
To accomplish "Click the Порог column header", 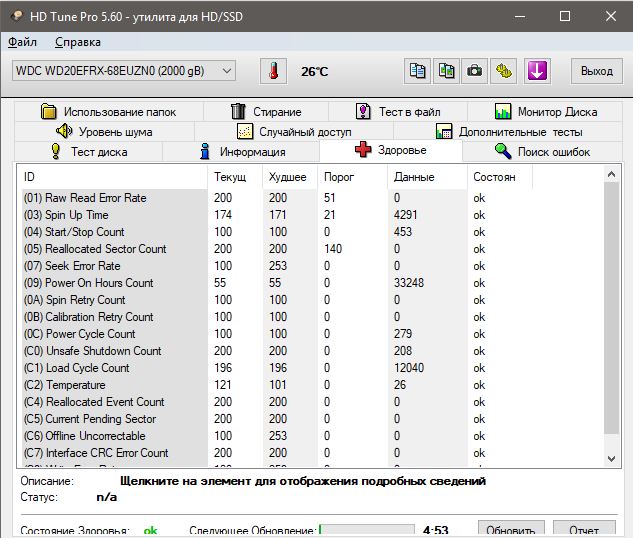I will tap(352, 177).
